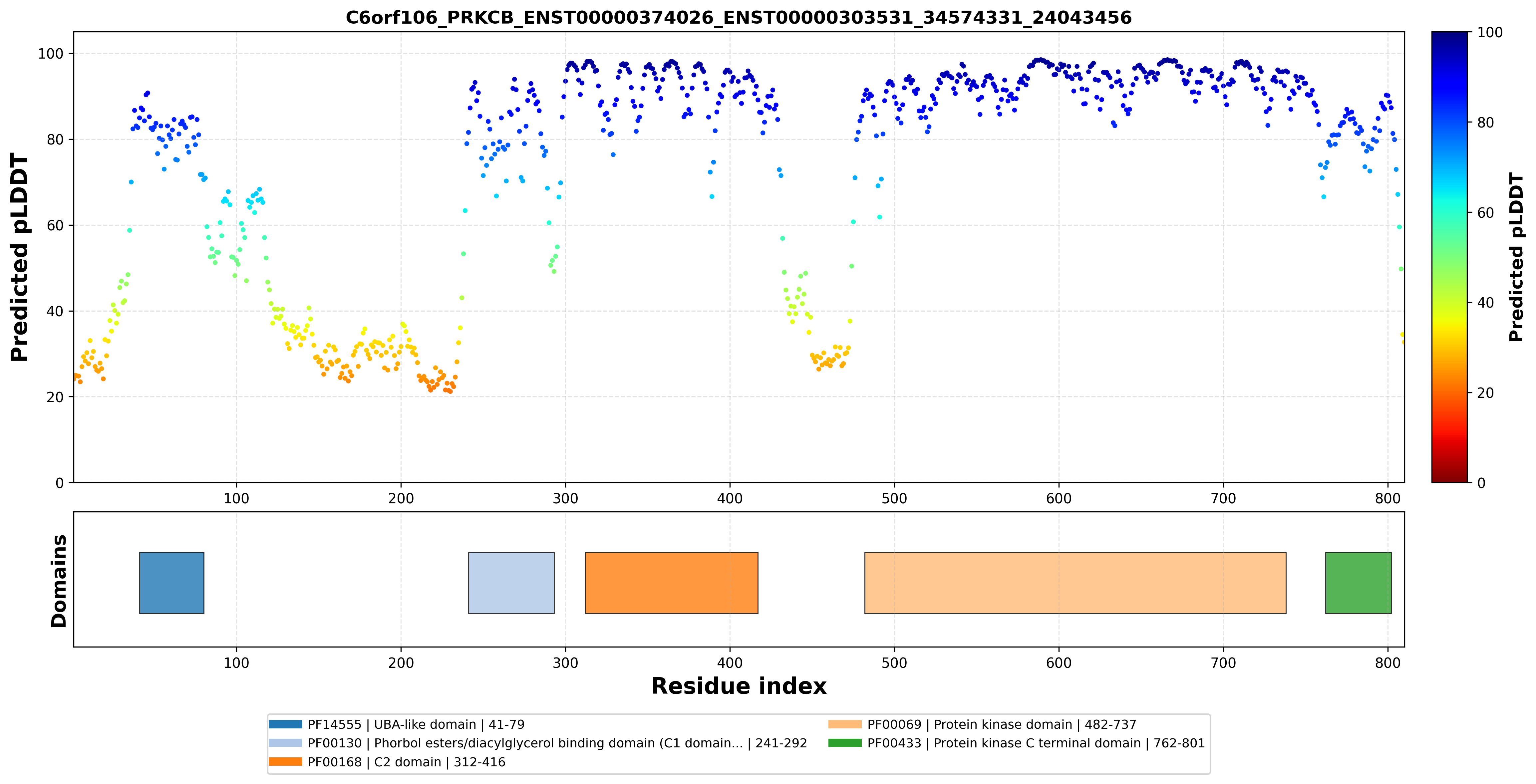Click the plot title text

(739, 17)
